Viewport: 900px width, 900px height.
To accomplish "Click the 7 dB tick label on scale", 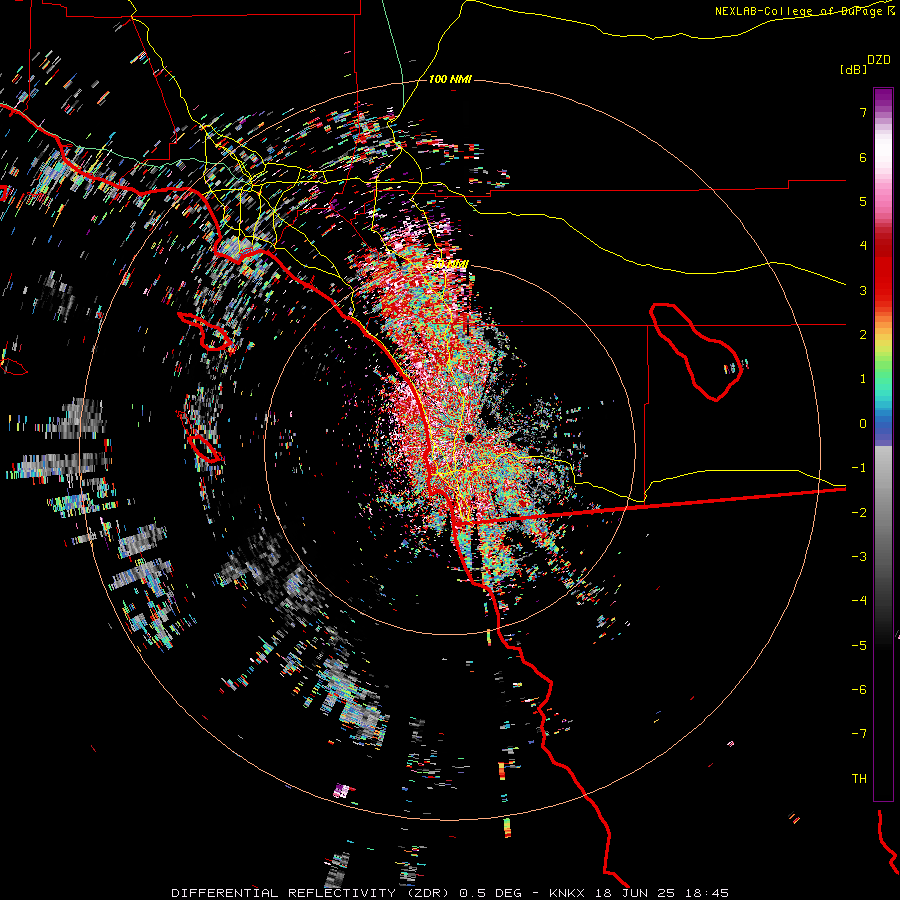I will (x=863, y=112).
